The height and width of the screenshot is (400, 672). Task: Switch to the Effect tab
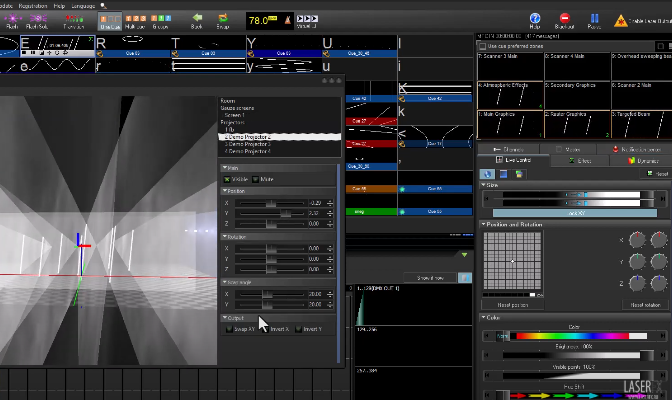click(580, 160)
